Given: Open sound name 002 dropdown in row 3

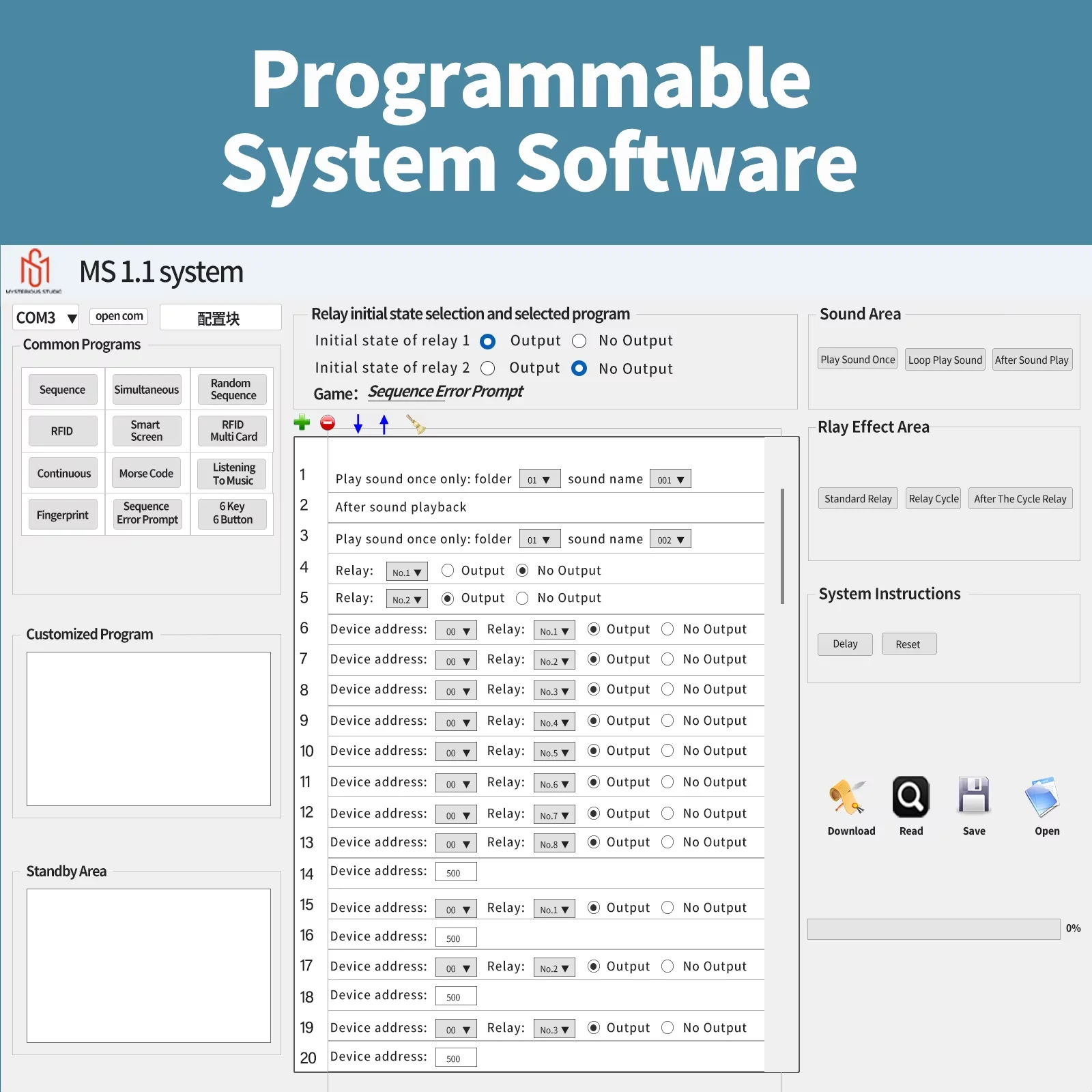Looking at the screenshot, I should 670,540.
